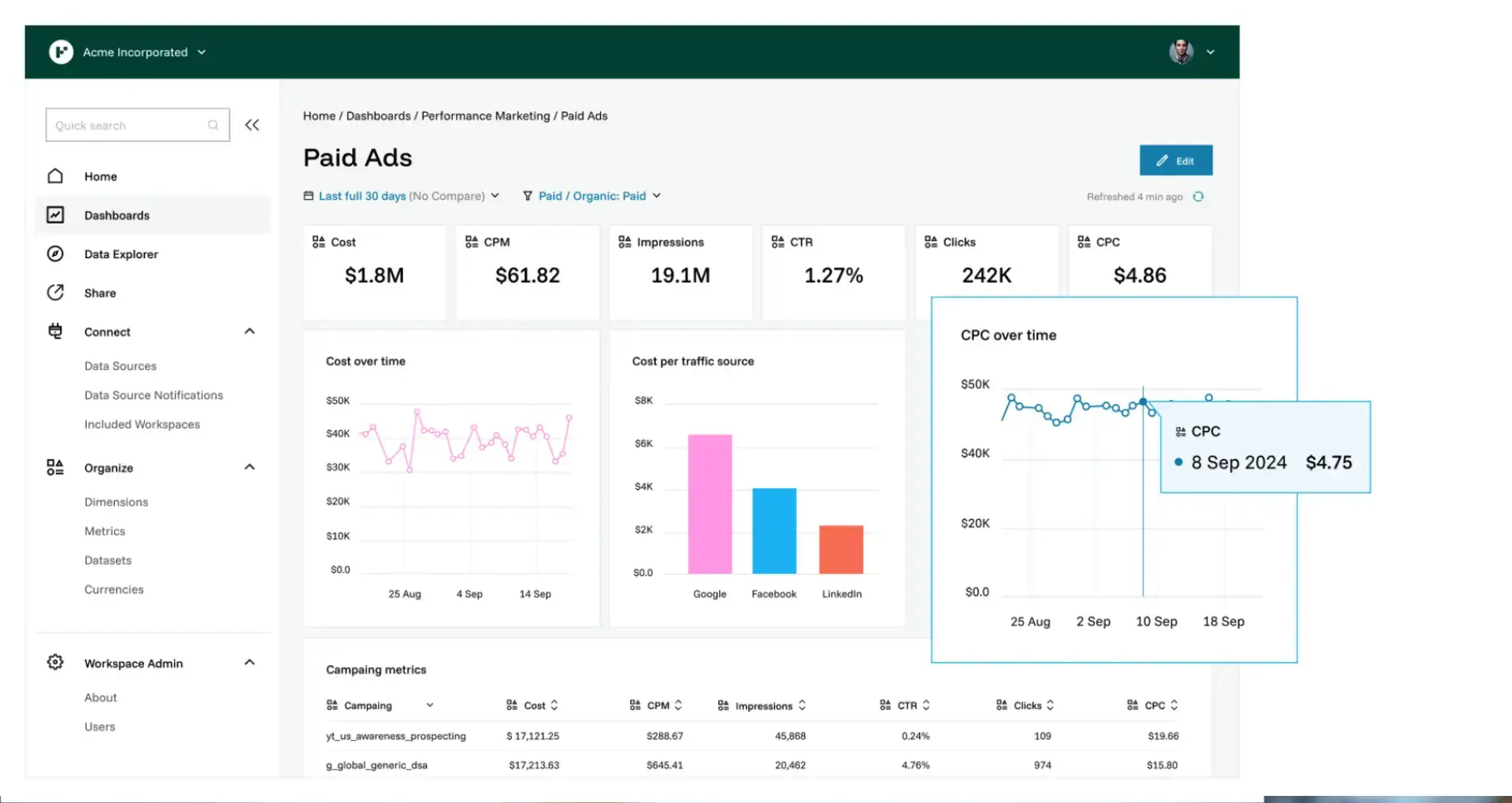Collapse the sidebar with double-chevron icon

pos(252,125)
